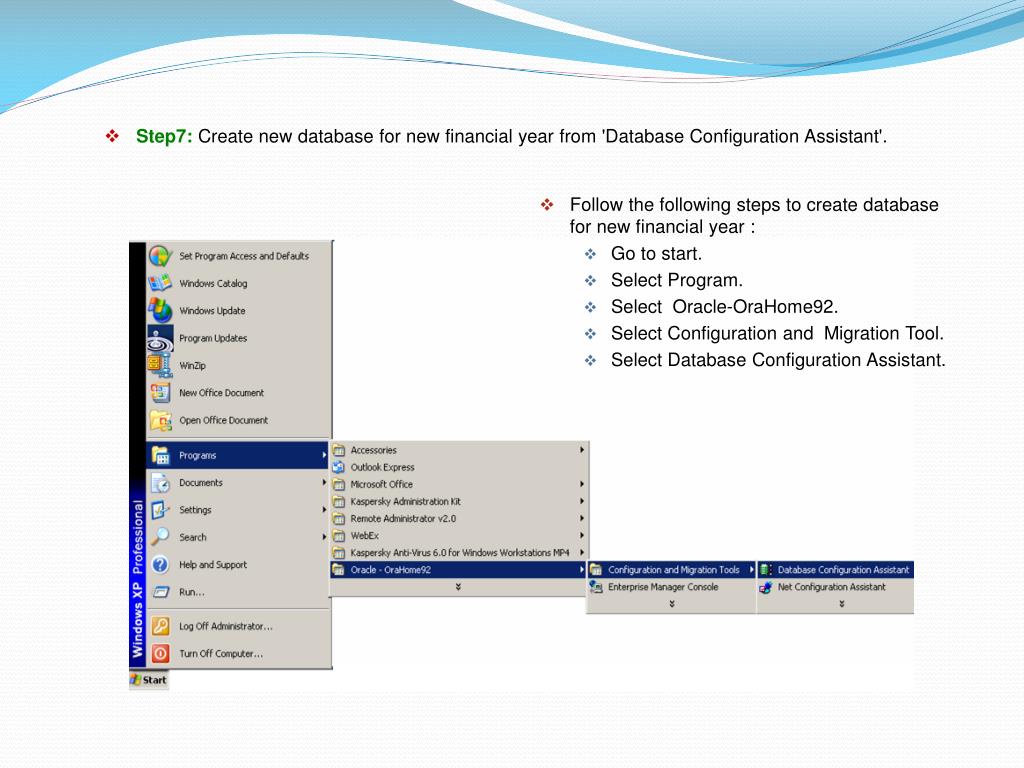Expand the Accessories submenu arrow
Image resolution: width=1024 pixels, height=768 pixels.
click(581, 450)
